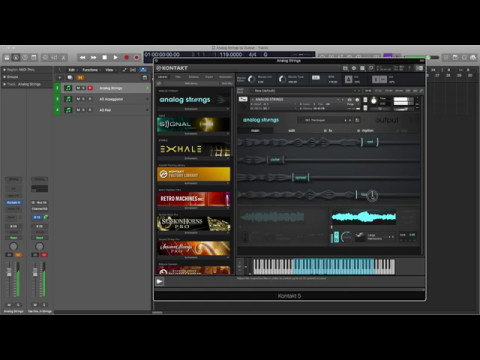Start playback with the Play button
Image resolution: width=480 pixels, height=360 pixels.
[115, 58]
